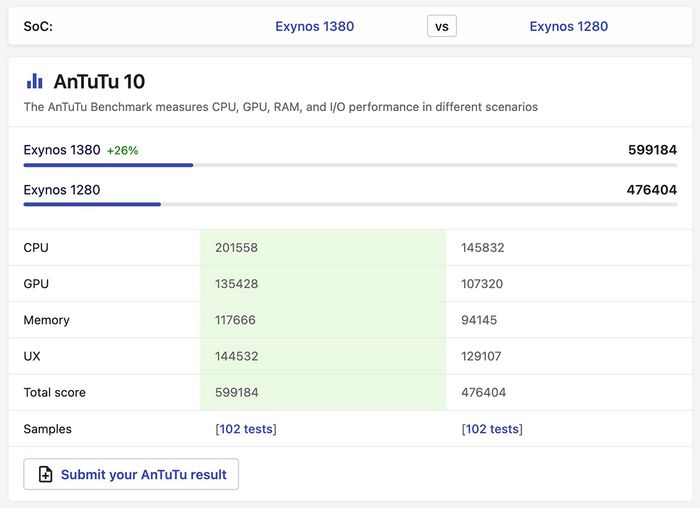Viewport: 700px width, 508px height.
Task: Click the AnTuTu bar chart icon
Action: [34, 81]
